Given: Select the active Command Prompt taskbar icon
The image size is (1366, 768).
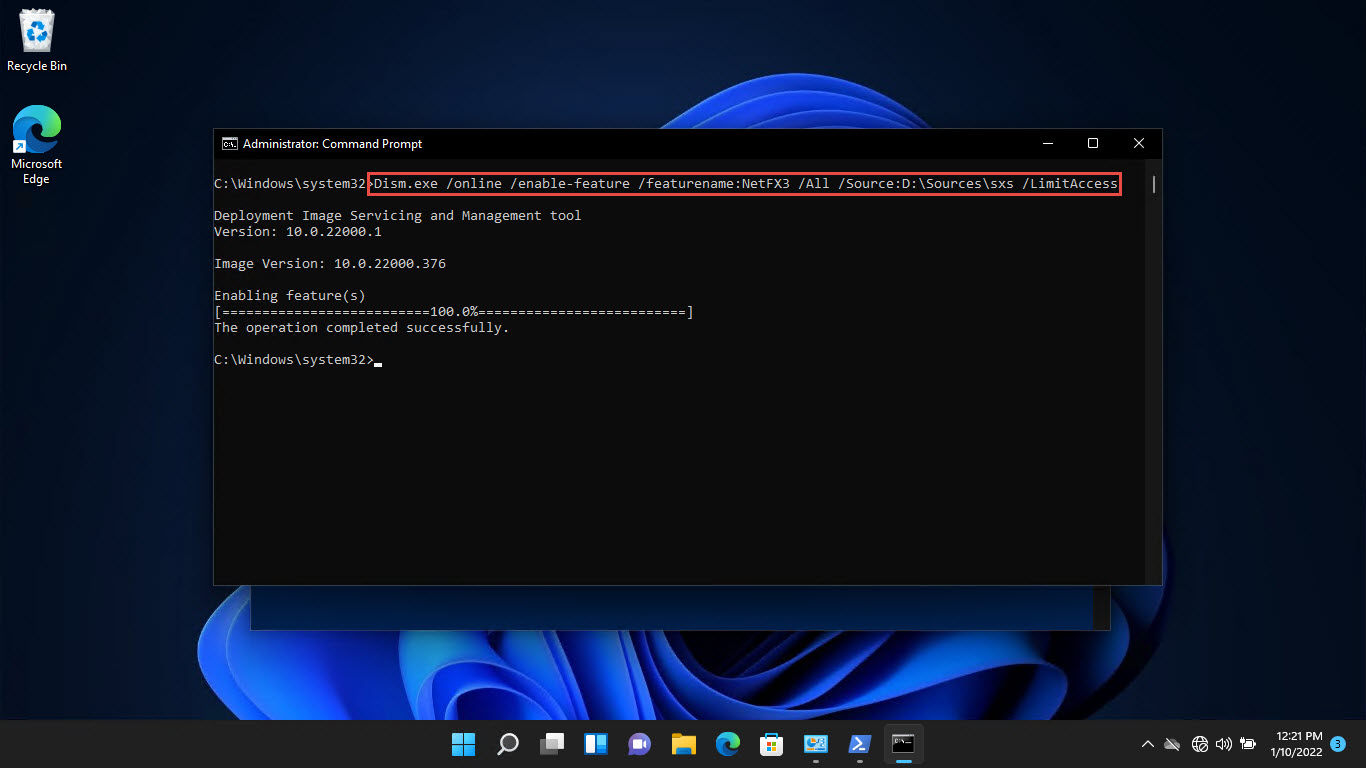Looking at the screenshot, I should pyautogui.click(x=903, y=744).
